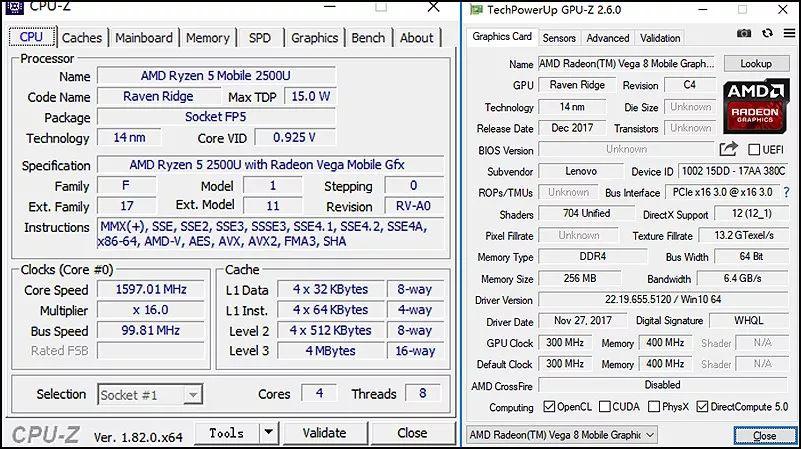Click the CPU-Z Close button
The width and height of the screenshot is (801, 449).
pyautogui.click(x=412, y=433)
